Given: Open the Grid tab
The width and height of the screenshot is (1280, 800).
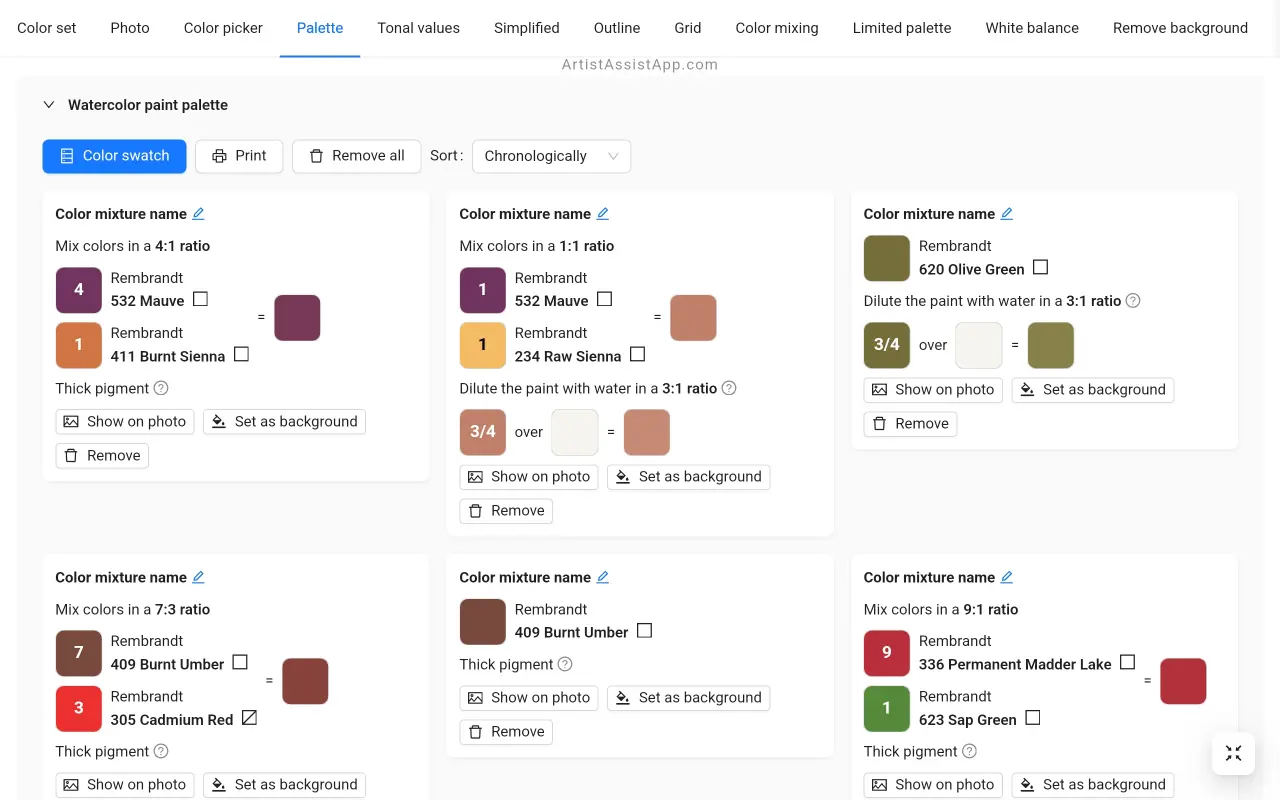Looking at the screenshot, I should pyautogui.click(x=688, y=28).
